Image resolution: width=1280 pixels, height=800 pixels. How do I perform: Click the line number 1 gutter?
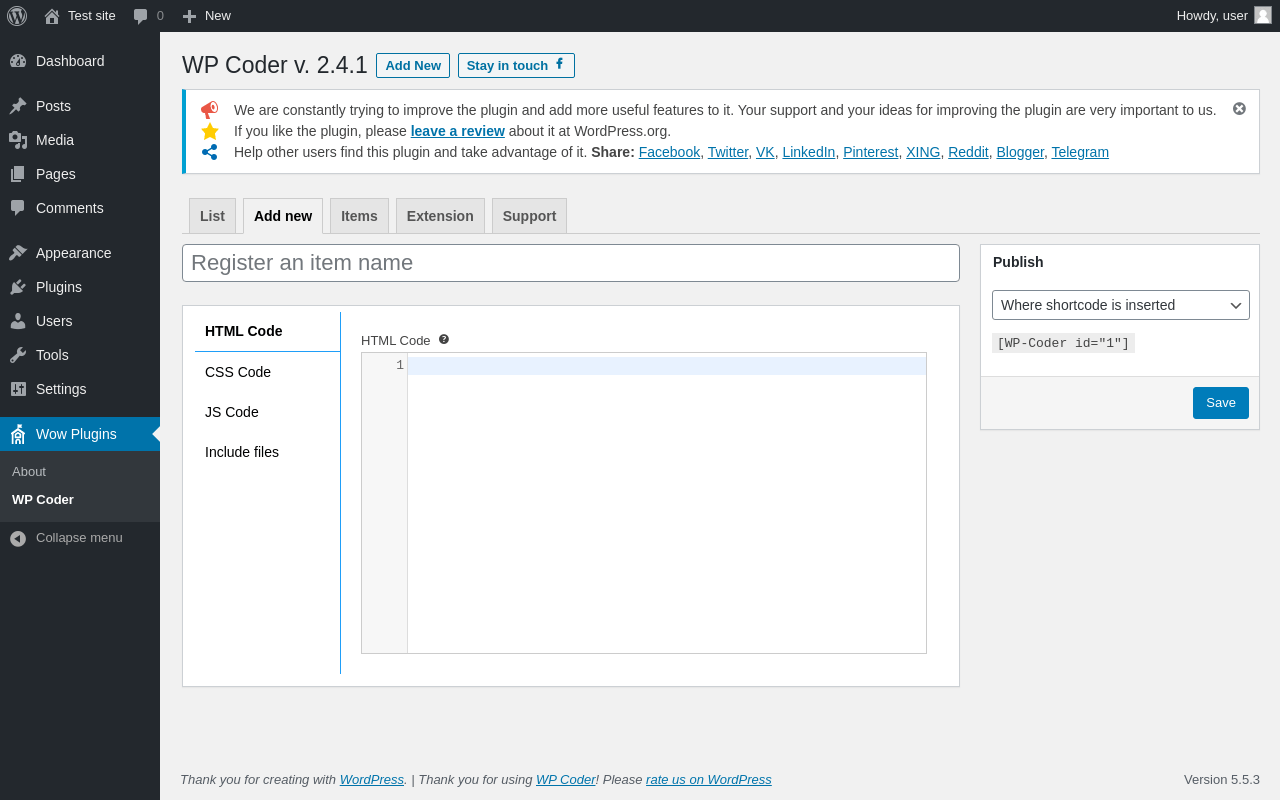click(400, 366)
